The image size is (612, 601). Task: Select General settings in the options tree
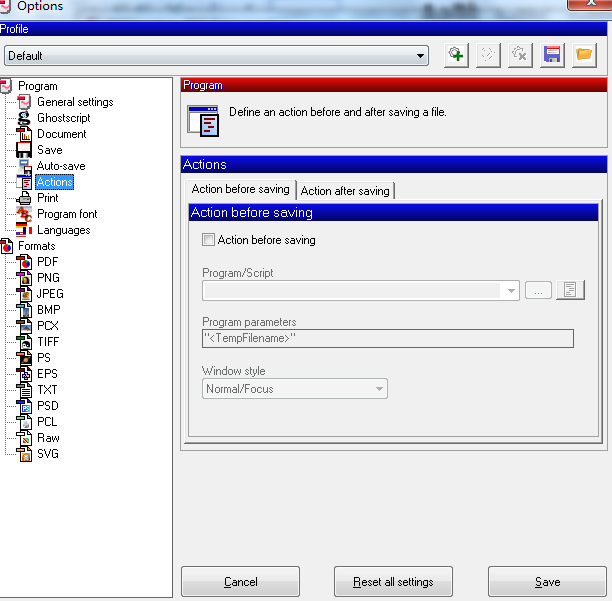[x=75, y=102]
